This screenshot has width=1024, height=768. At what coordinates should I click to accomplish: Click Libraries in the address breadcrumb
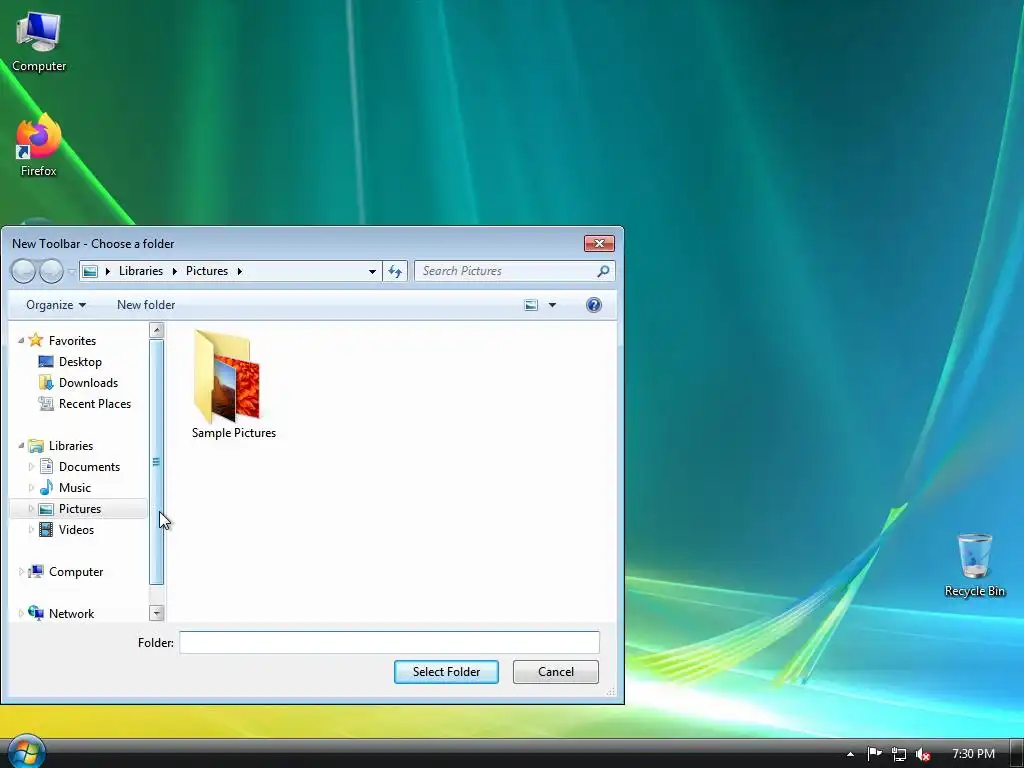tap(140, 271)
